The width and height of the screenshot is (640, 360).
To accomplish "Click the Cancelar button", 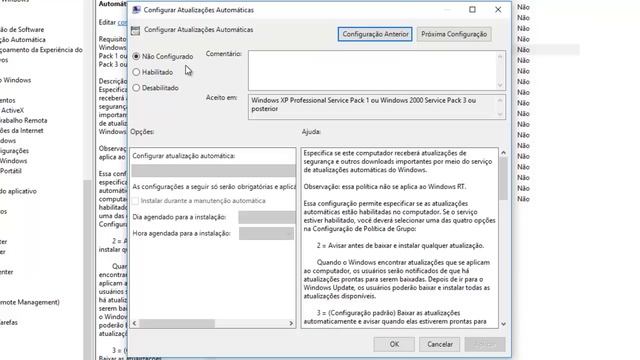I will [440, 344].
